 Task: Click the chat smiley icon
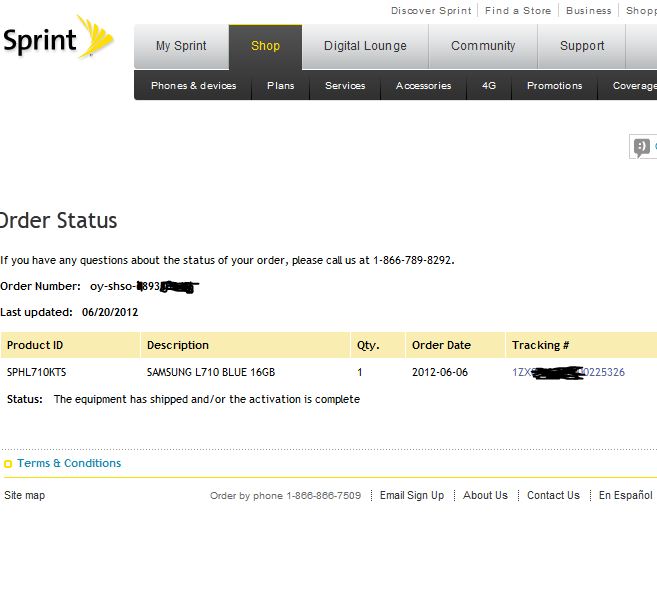[641, 147]
